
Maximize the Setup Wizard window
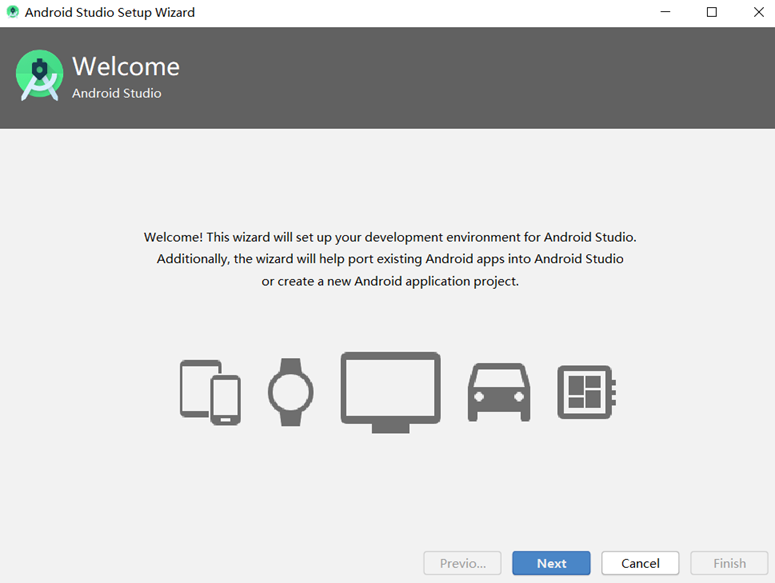712,12
